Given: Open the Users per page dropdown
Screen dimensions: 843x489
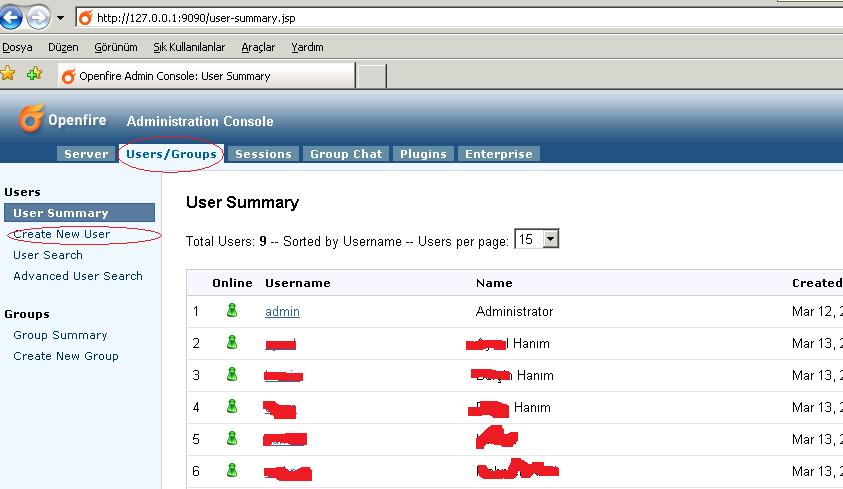Looking at the screenshot, I should click(537, 239).
